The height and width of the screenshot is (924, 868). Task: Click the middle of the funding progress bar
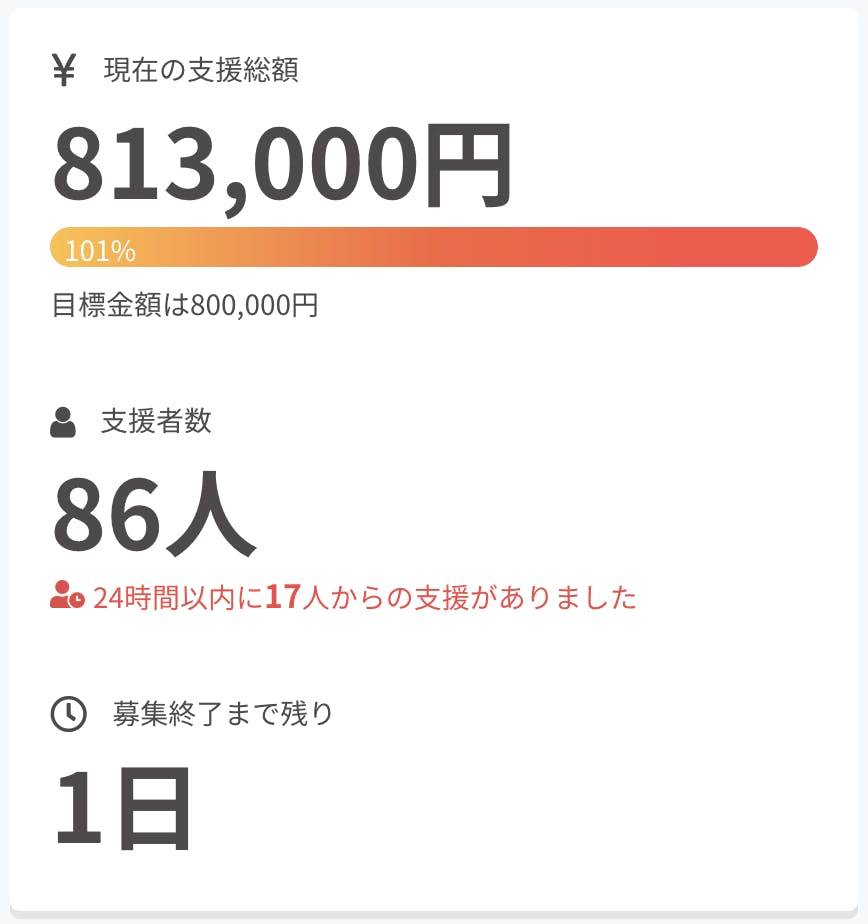click(434, 247)
